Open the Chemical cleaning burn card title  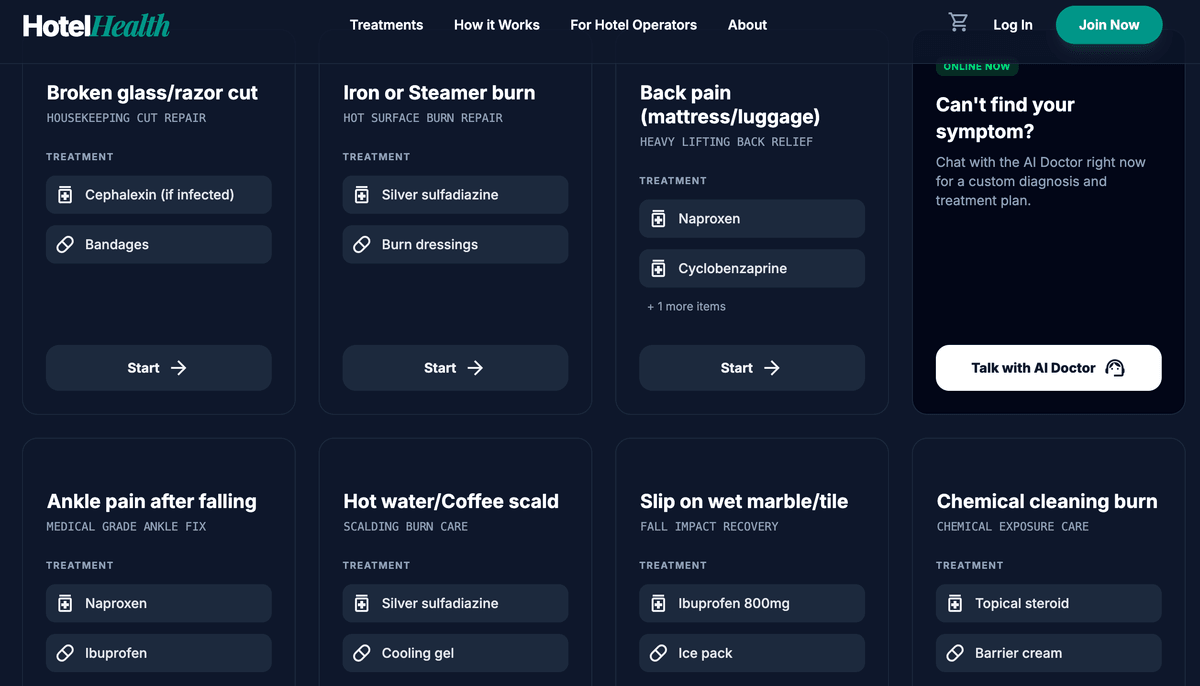(x=1046, y=502)
